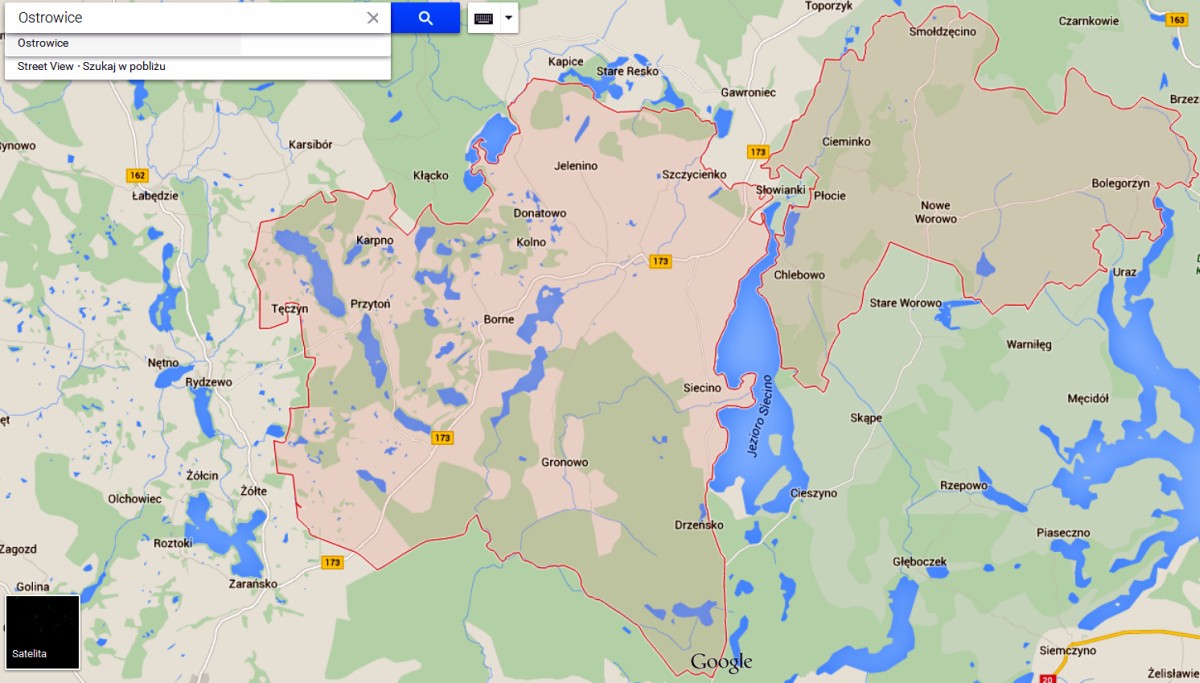Click the Gawroniec town label
The image size is (1200, 683).
748,92
